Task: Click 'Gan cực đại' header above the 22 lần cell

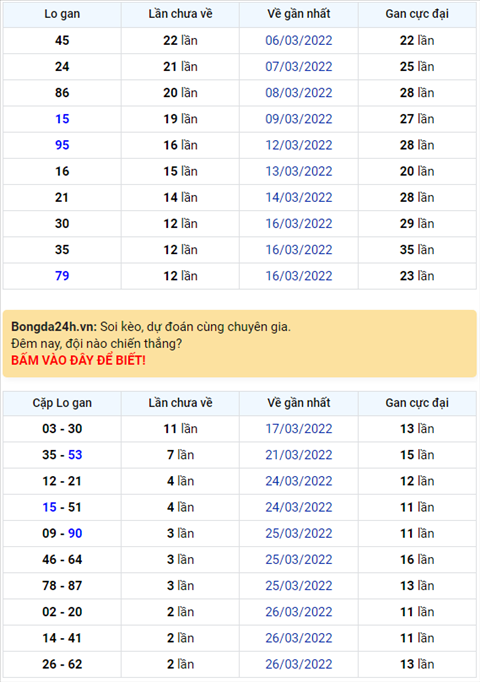Action: tap(417, 14)
